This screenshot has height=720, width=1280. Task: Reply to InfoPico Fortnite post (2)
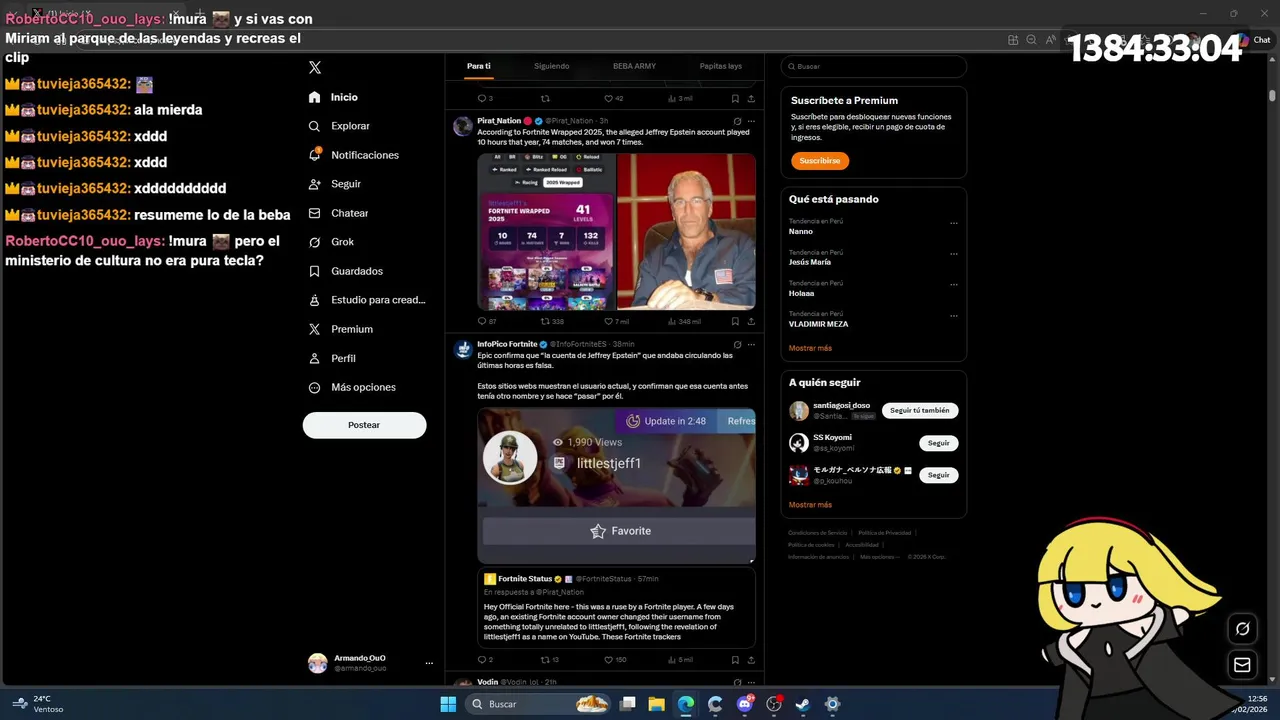pyautogui.click(x=486, y=659)
